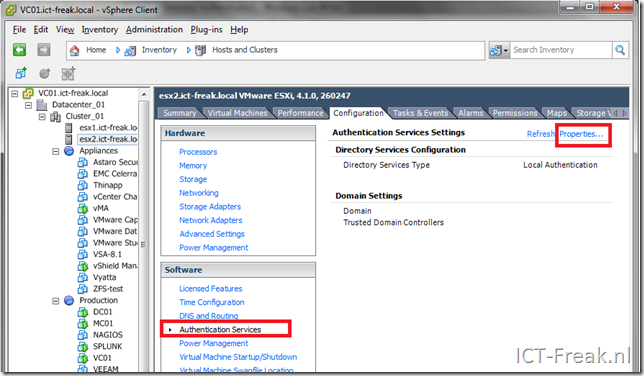Screen dimensions: 644x376
Task: Open the View menu
Action: coord(65,30)
